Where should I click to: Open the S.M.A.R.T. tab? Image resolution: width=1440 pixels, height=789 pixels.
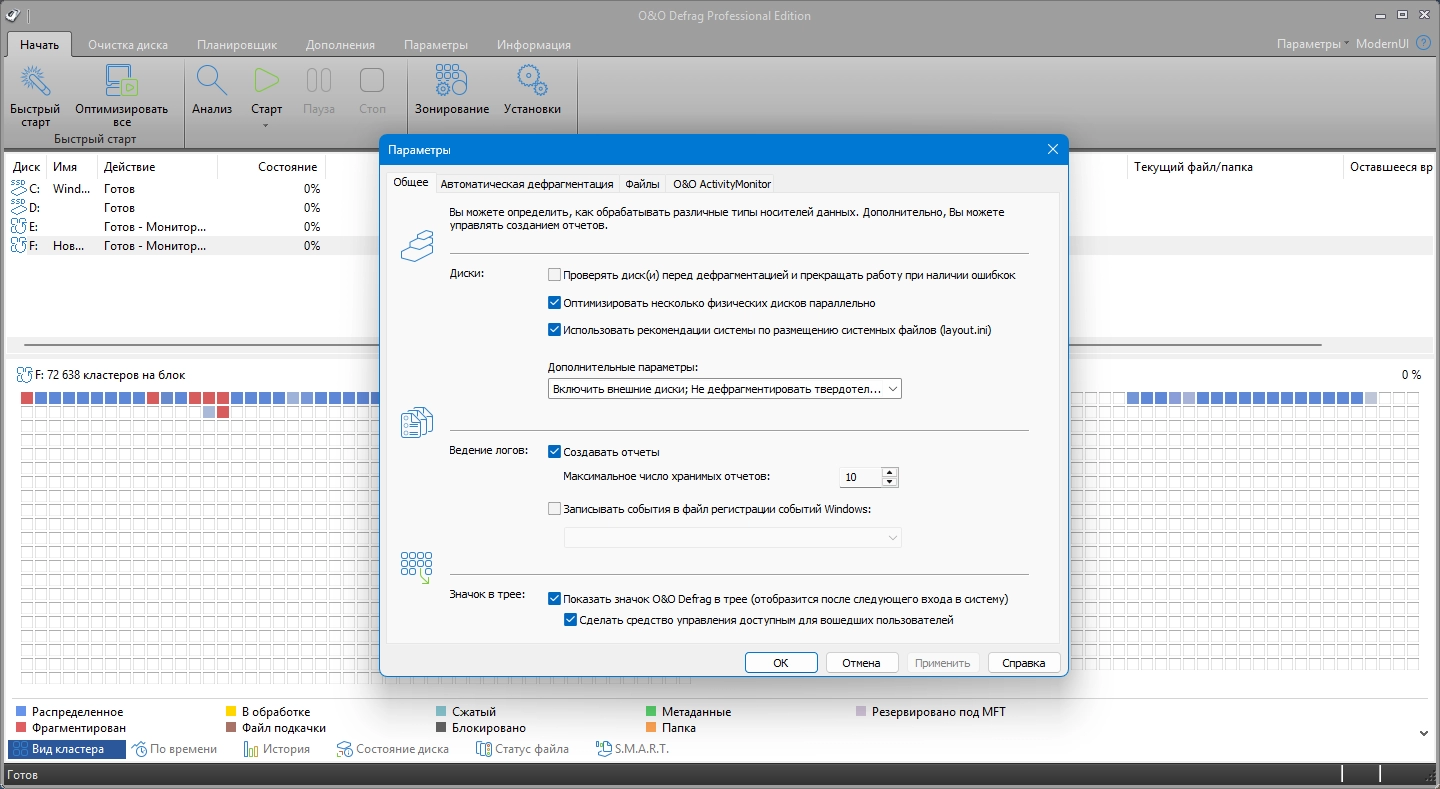pos(633,749)
